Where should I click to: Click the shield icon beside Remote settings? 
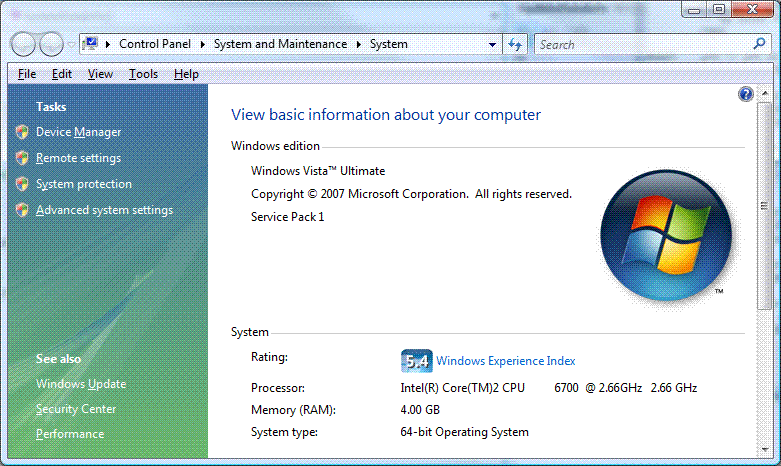pyautogui.click(x=22, y=158)
